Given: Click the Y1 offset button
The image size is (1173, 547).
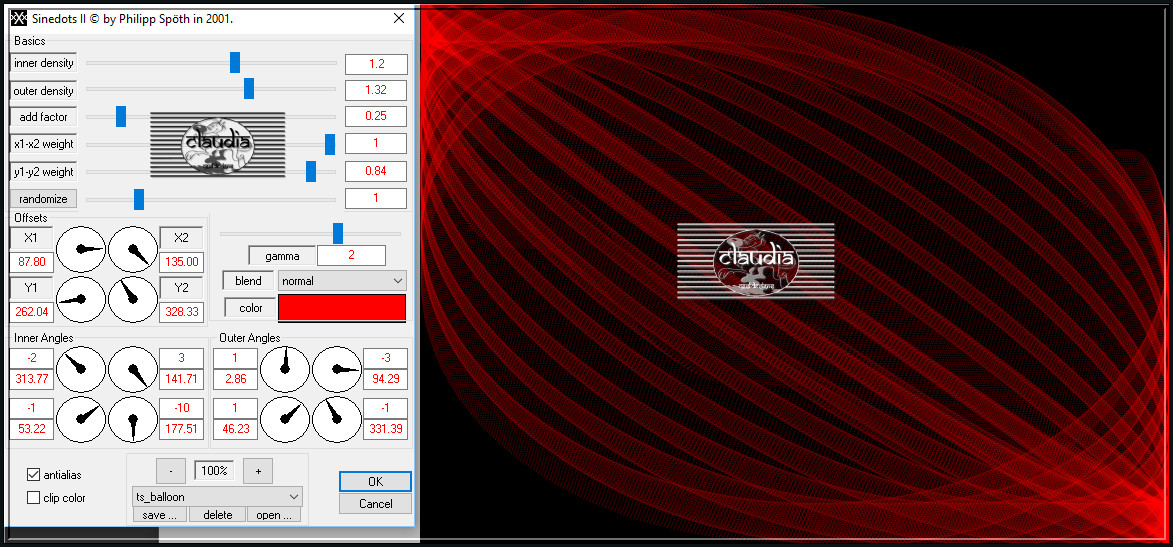Looking at the screenshot, I should [31, 288].
